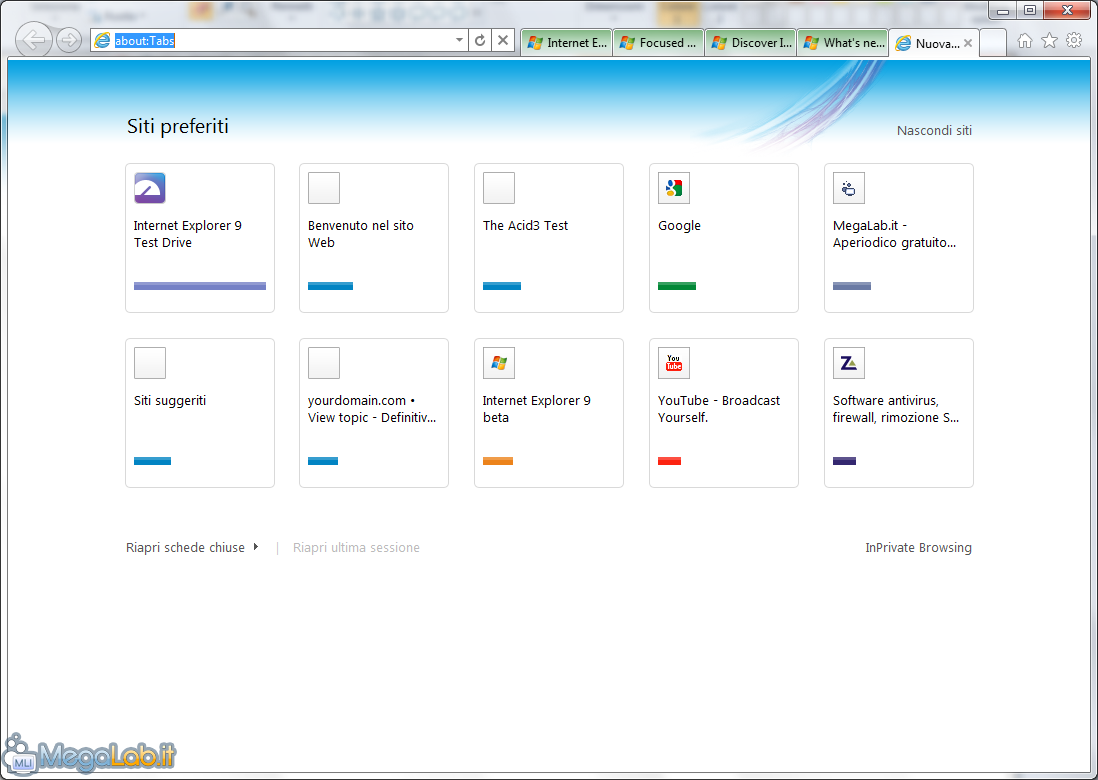
Task: Open a new blank tab button
Action: [x=993, y=43]
